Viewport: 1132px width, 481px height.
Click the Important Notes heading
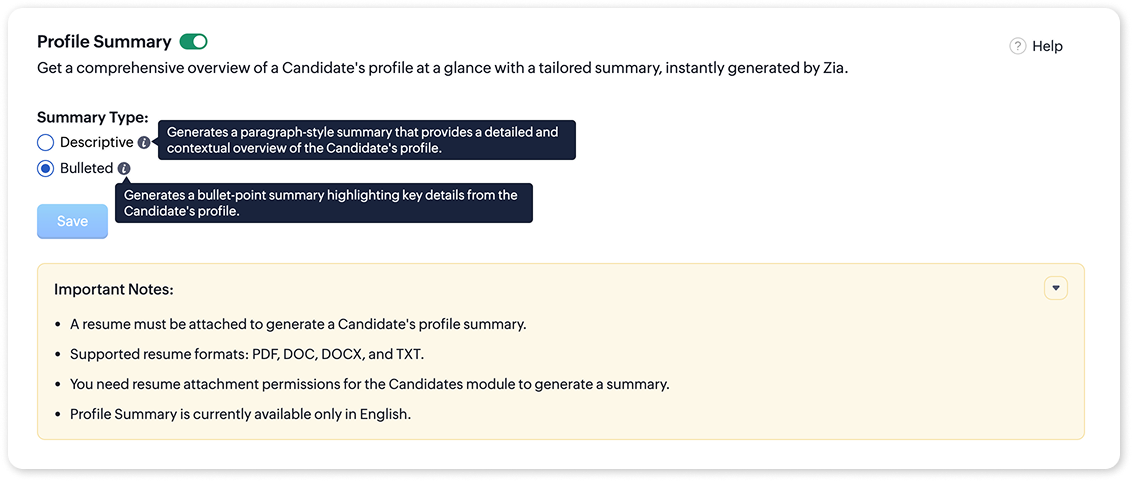tap(114, 289)
